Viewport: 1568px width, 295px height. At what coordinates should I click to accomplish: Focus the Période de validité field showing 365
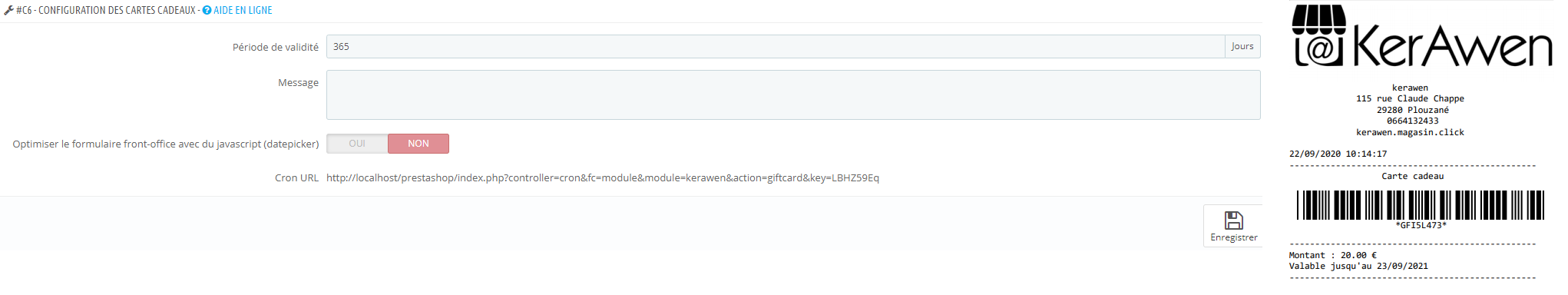776,47
